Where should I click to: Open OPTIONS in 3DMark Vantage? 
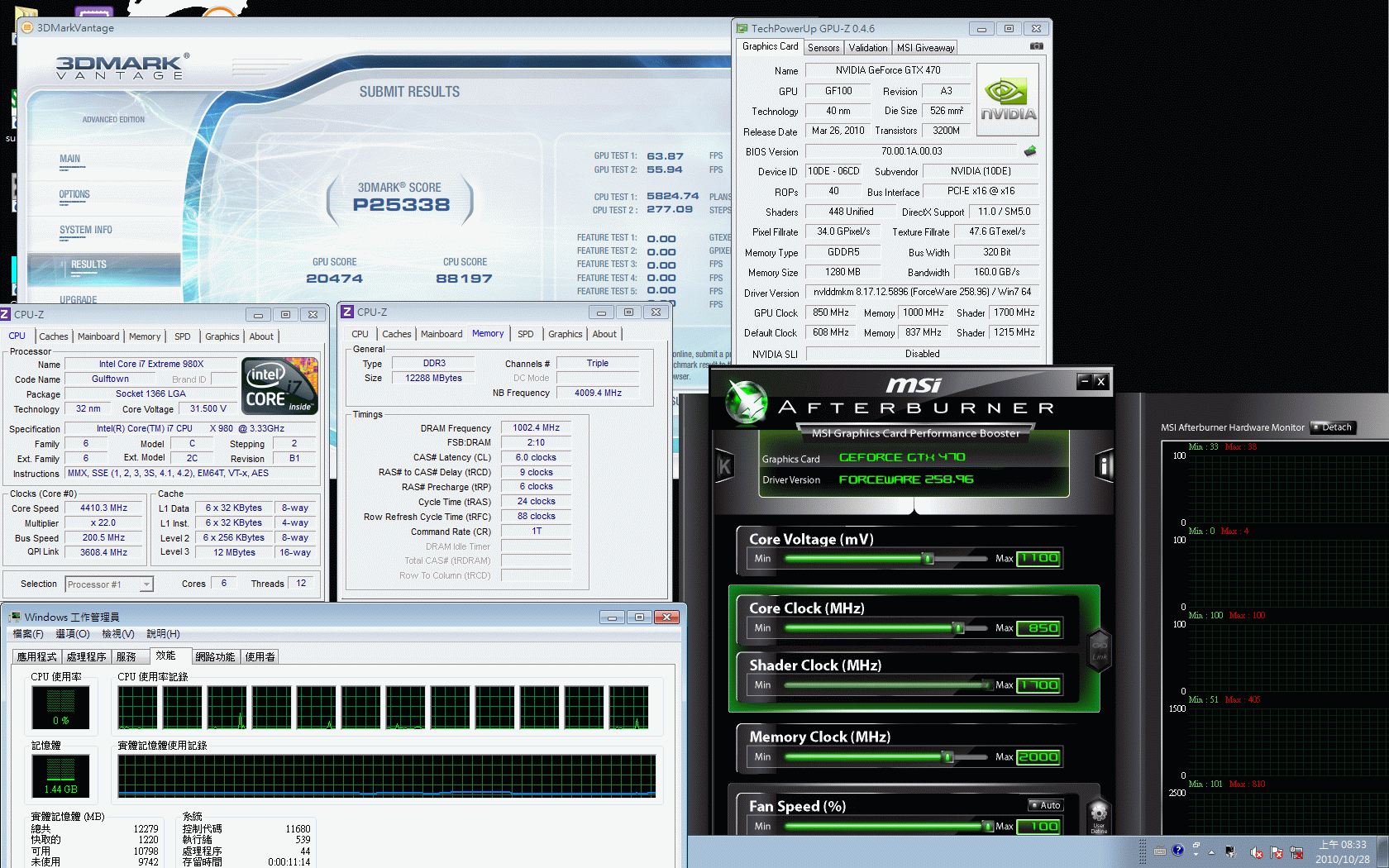pos(74,194)
